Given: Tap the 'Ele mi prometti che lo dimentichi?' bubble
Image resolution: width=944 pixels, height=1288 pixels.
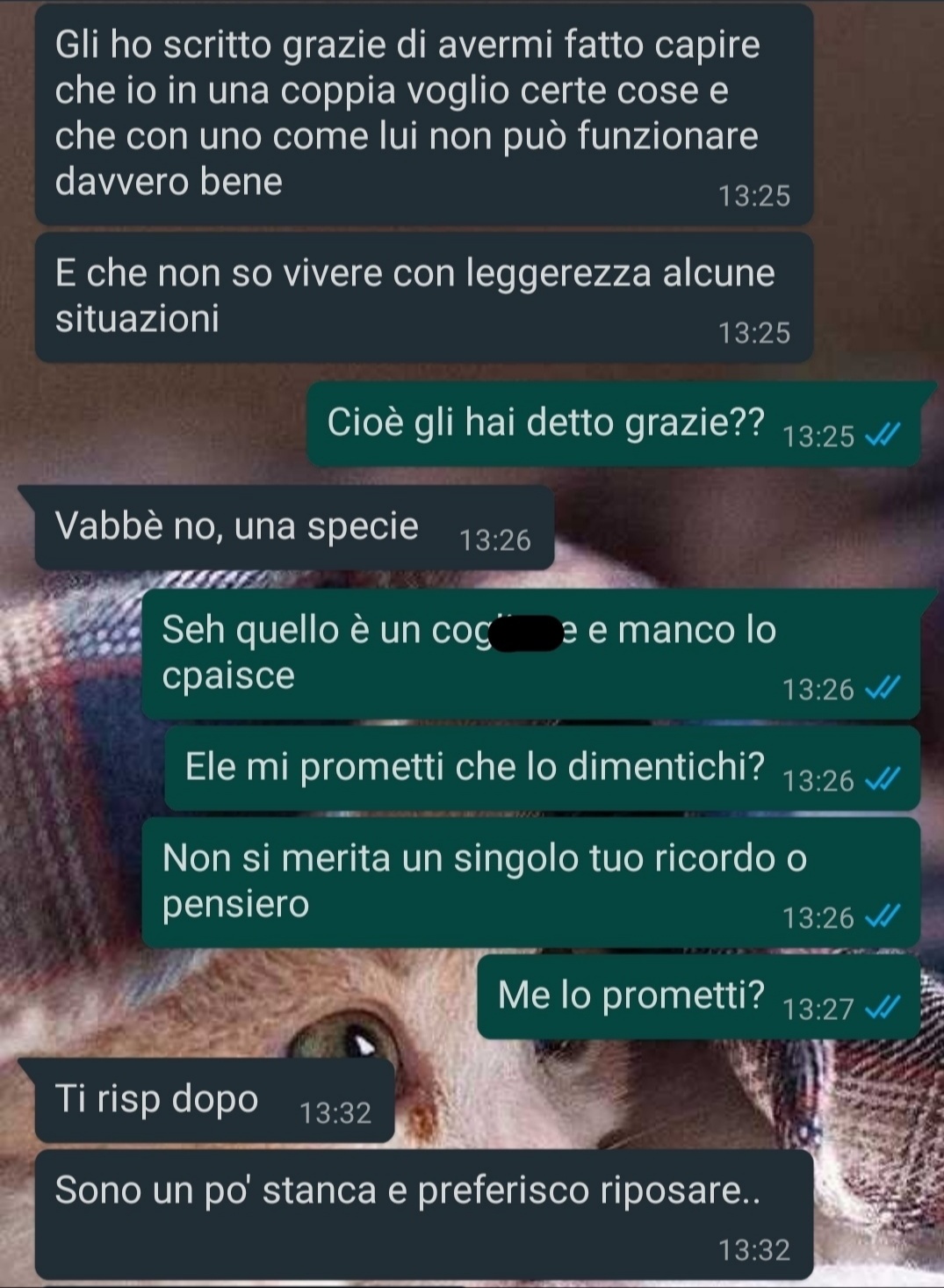Looking at the screenshot, I should pos(543,768).
